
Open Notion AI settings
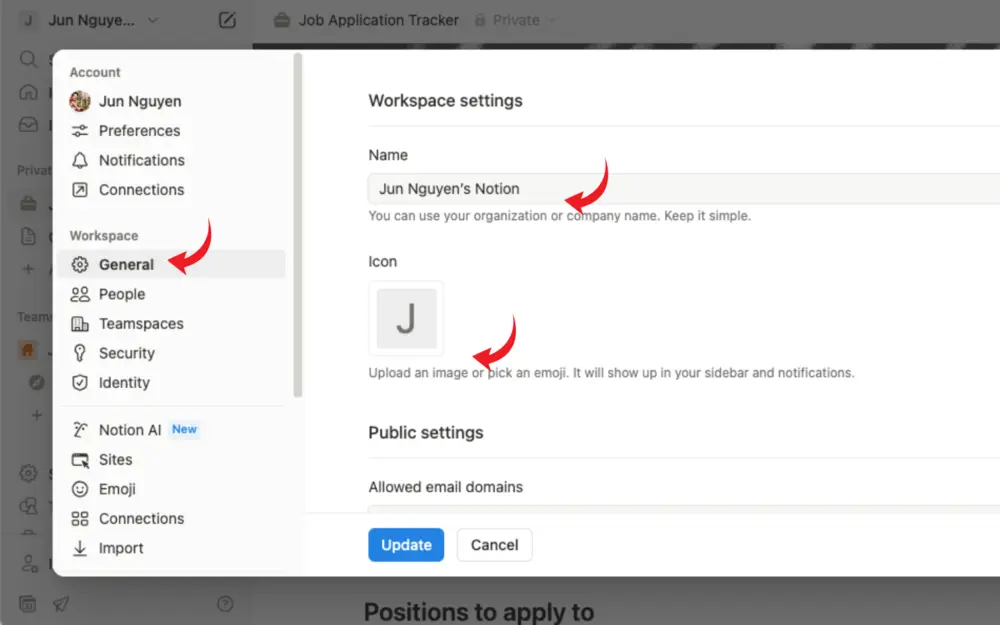[x=171, y=430]
